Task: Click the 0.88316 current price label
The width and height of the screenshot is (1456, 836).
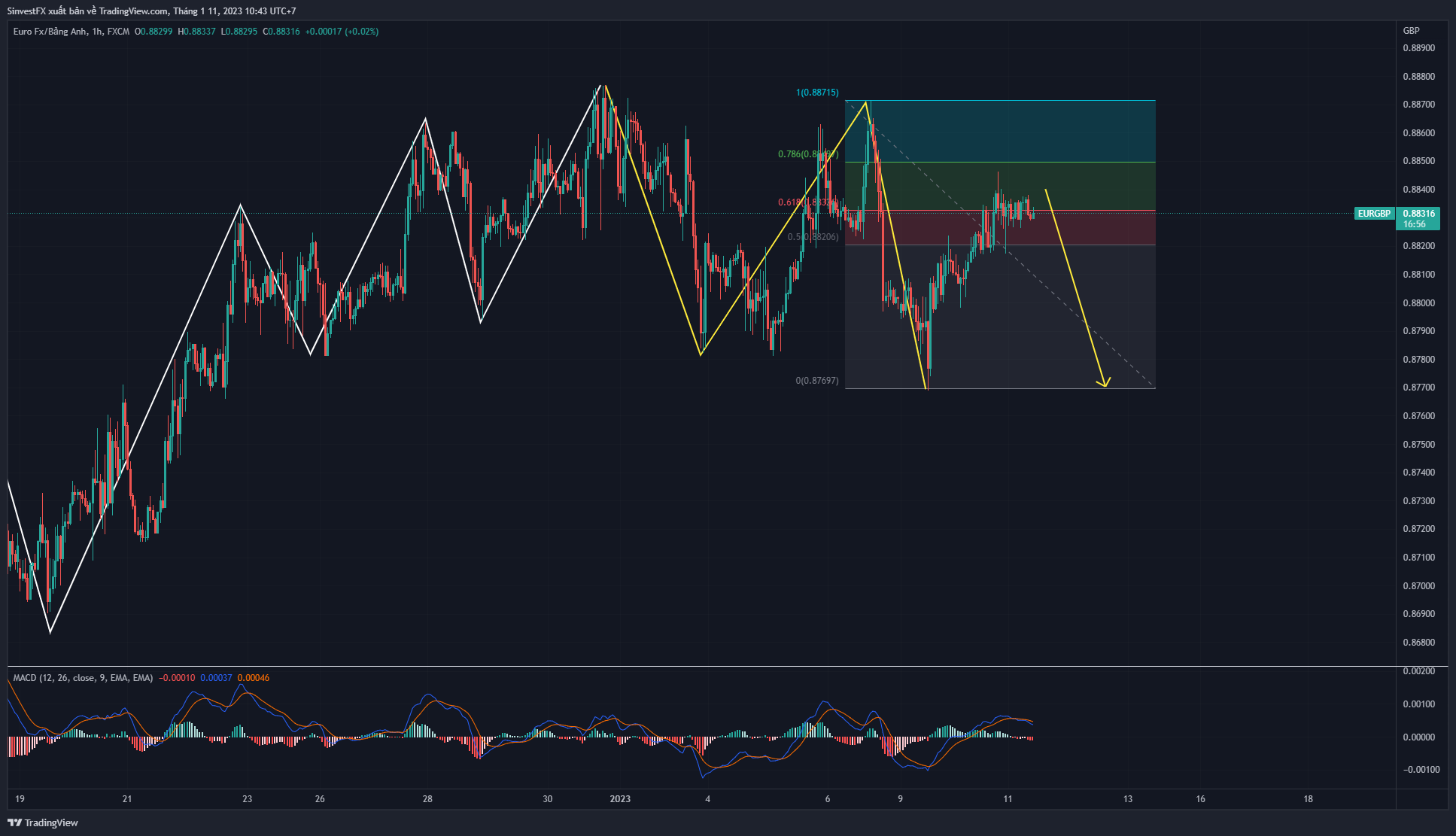Action: [1418, 214]
